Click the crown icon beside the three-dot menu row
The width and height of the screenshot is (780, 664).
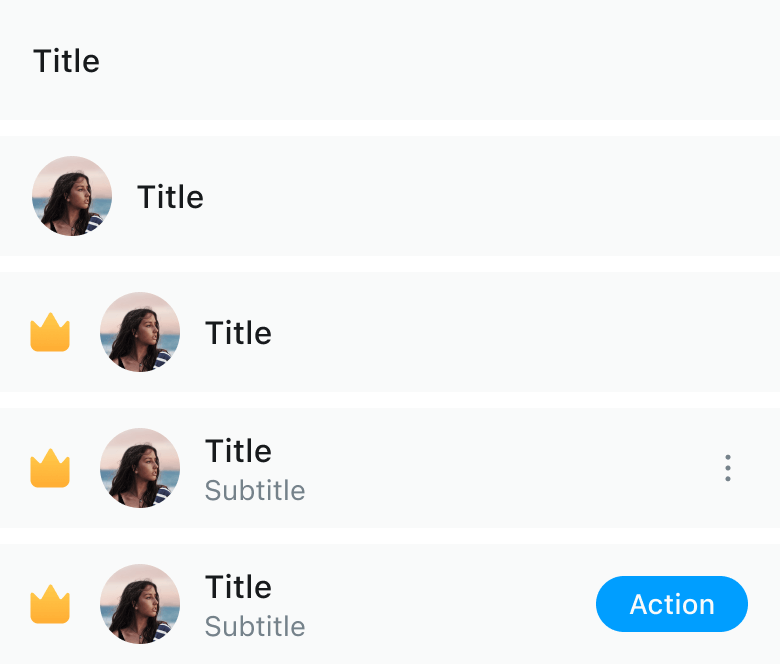click(50, 468)
